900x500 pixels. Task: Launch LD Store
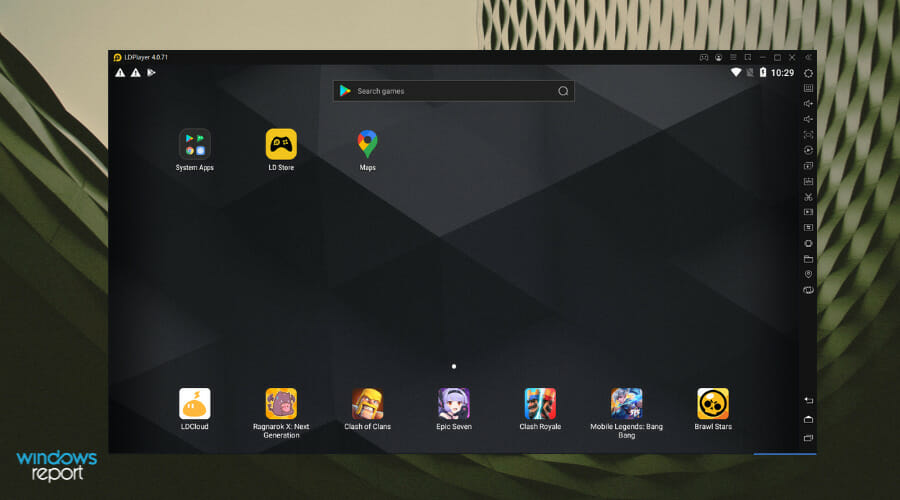281,150
